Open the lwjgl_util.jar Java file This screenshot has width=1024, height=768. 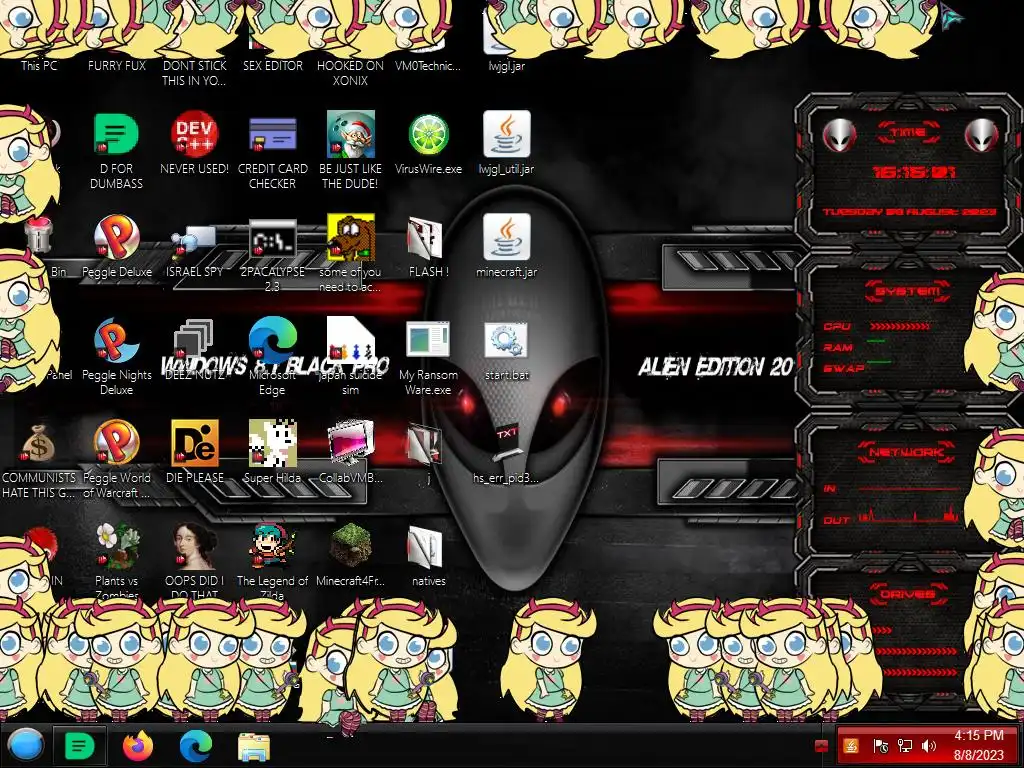point(506,135)
